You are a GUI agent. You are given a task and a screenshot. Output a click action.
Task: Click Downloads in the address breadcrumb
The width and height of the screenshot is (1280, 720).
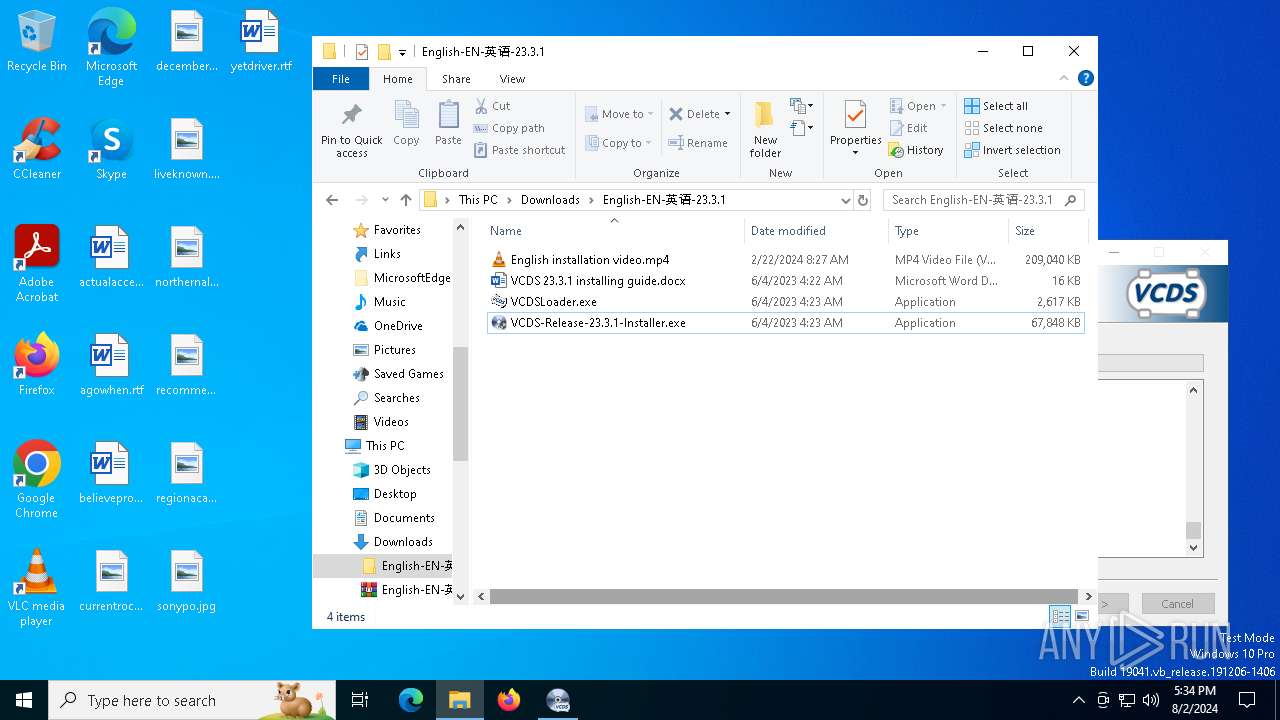pyautogui.click(x=550, y=200)
